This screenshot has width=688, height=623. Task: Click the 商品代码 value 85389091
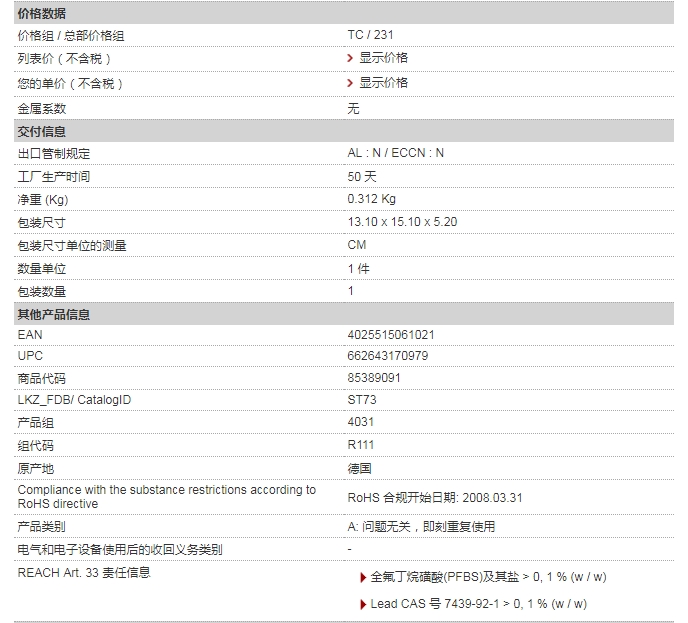click(374, 378)
